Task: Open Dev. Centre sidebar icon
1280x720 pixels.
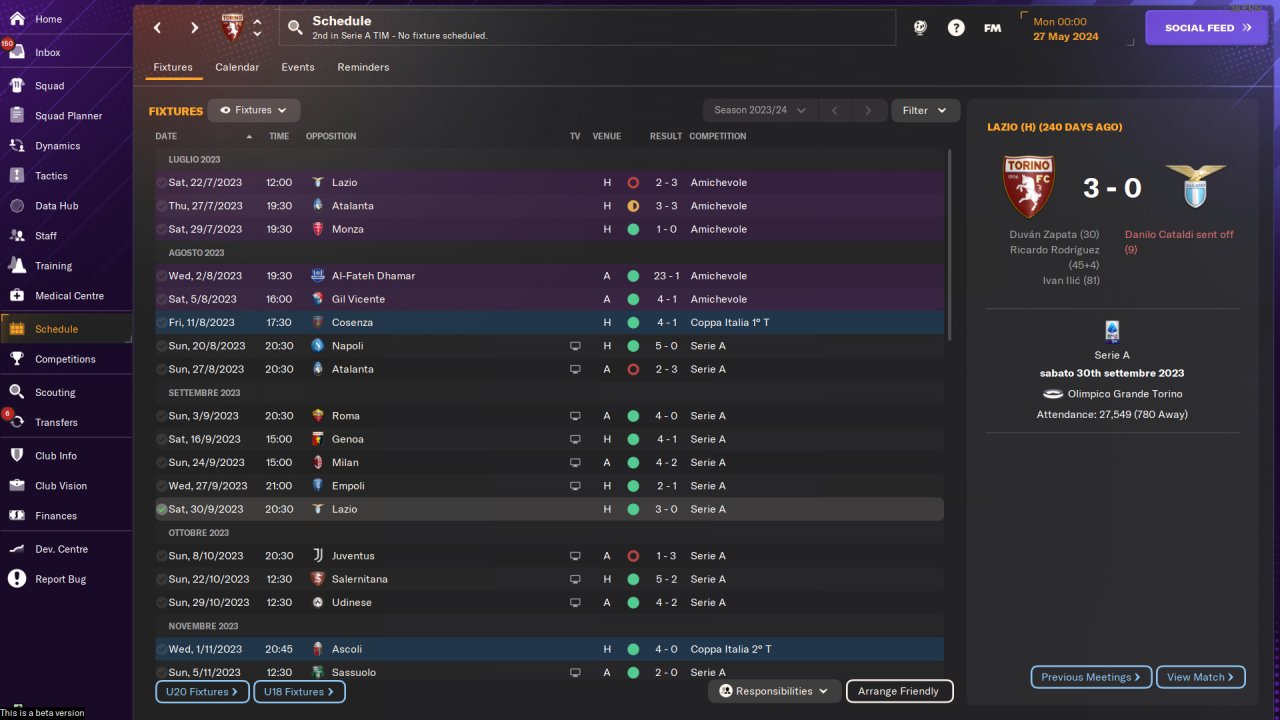Action: [17, 549]
